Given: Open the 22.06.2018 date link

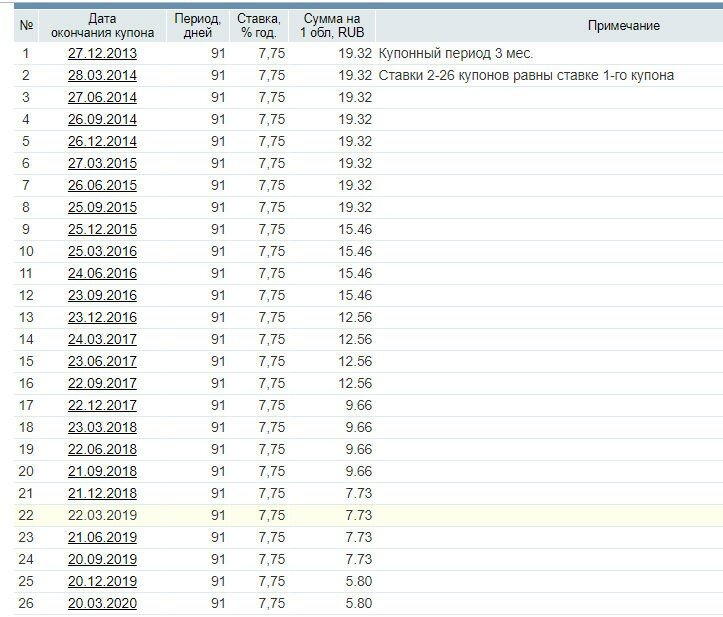Looking at the screenshot, I should (102, 449).
